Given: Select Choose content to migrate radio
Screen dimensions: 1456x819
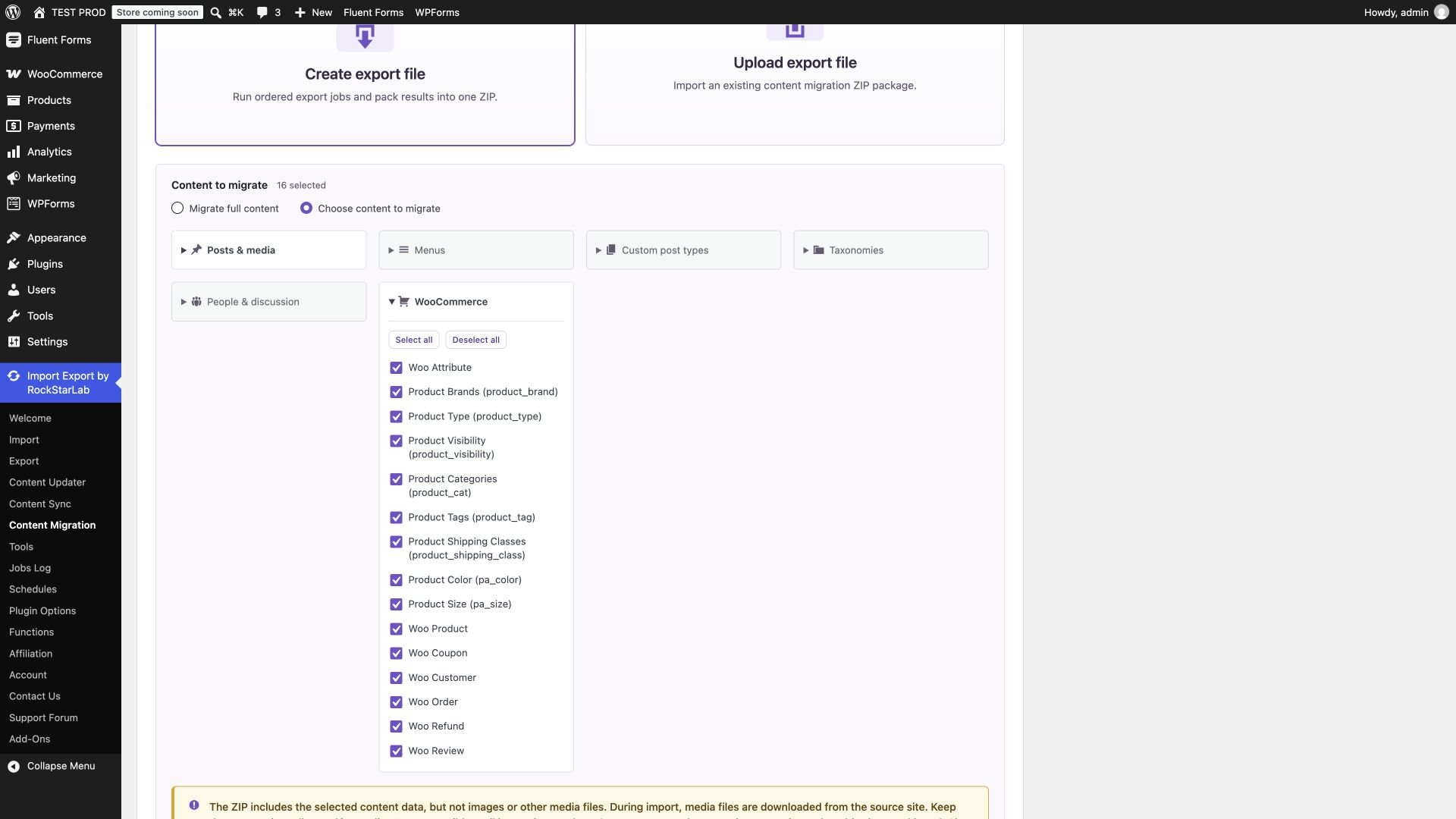Looking at the screenshot, I should click(306, 208).
